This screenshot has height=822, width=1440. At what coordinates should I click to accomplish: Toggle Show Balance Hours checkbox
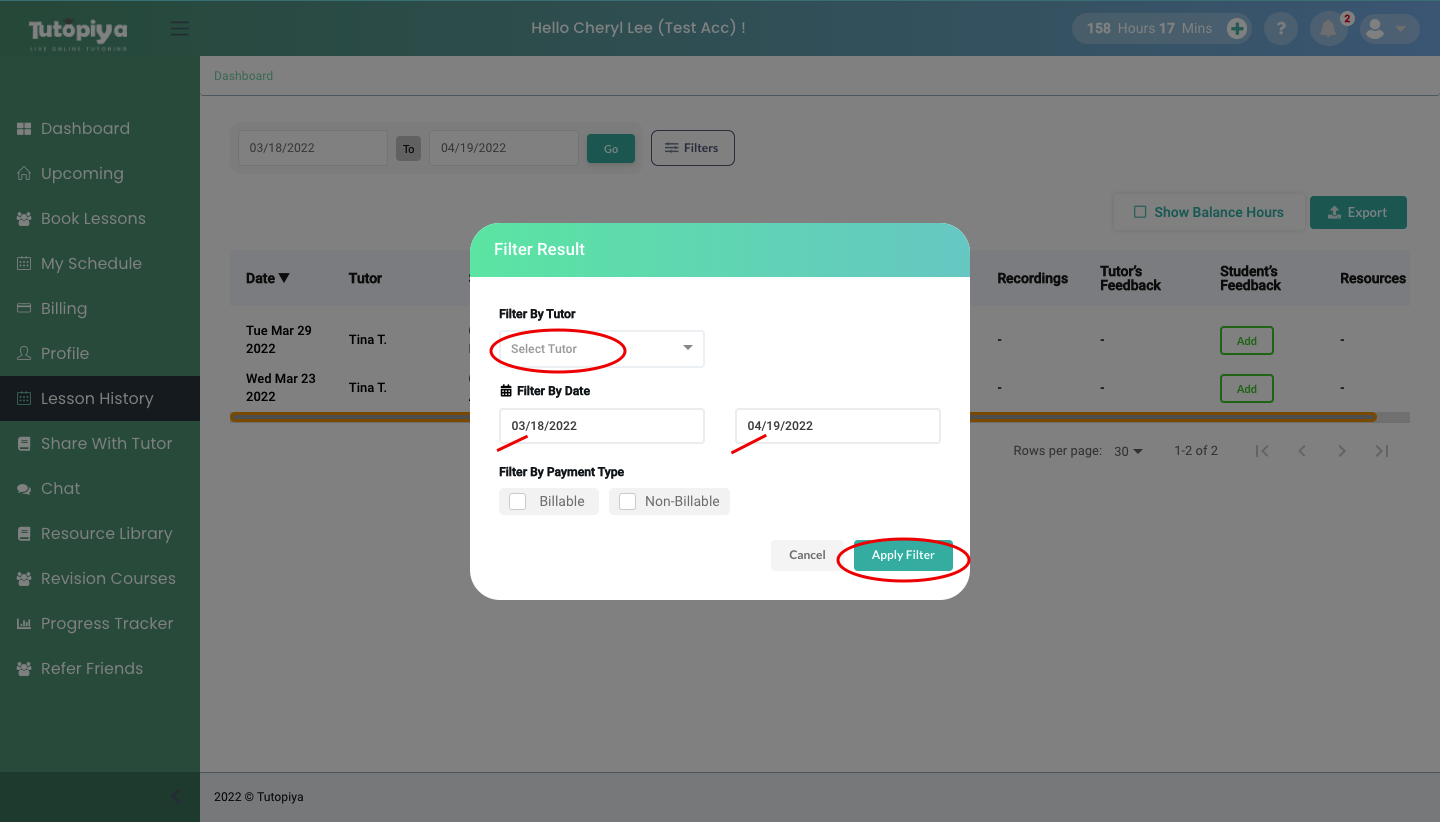[x=1140, y=212]
